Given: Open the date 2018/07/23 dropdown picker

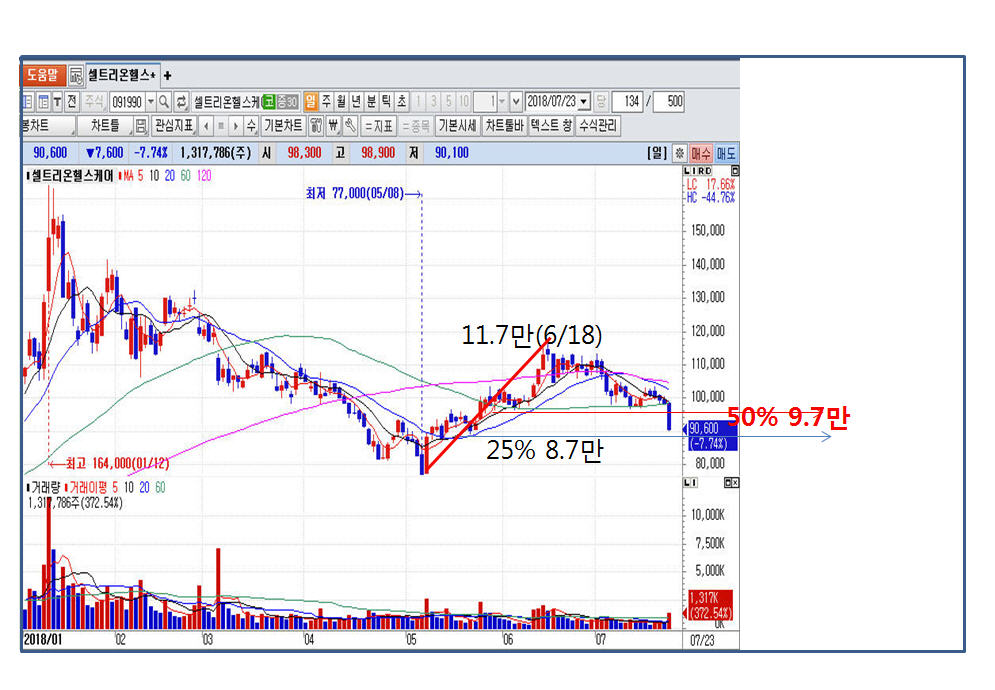Looking at the screenshot, I should pyautogui.click(x=583, y=101).
